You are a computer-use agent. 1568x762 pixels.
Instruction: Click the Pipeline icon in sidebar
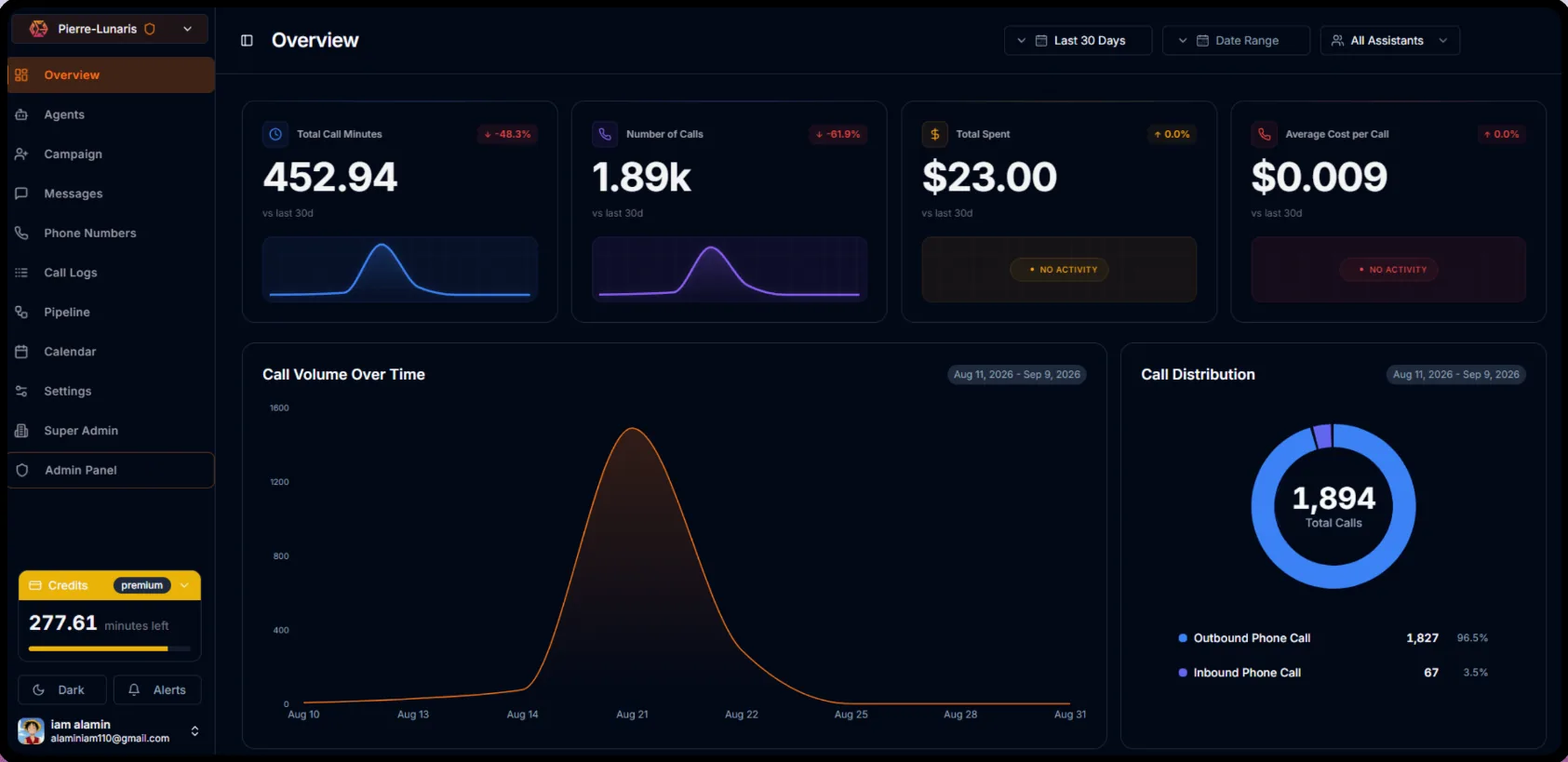pos(21,313)
